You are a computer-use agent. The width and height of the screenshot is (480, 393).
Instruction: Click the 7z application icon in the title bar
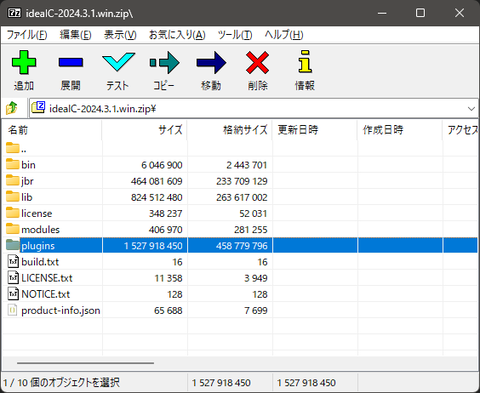(14, 13)
